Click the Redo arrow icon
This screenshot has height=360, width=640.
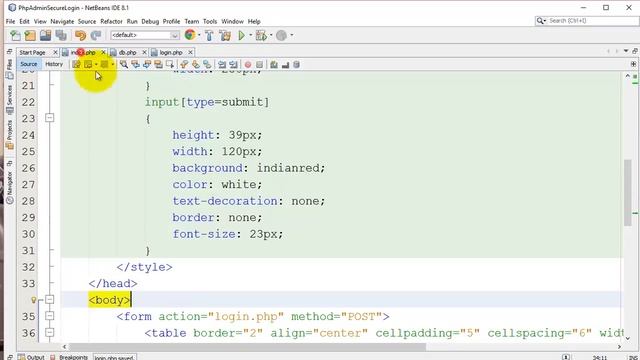click(96, 36)
